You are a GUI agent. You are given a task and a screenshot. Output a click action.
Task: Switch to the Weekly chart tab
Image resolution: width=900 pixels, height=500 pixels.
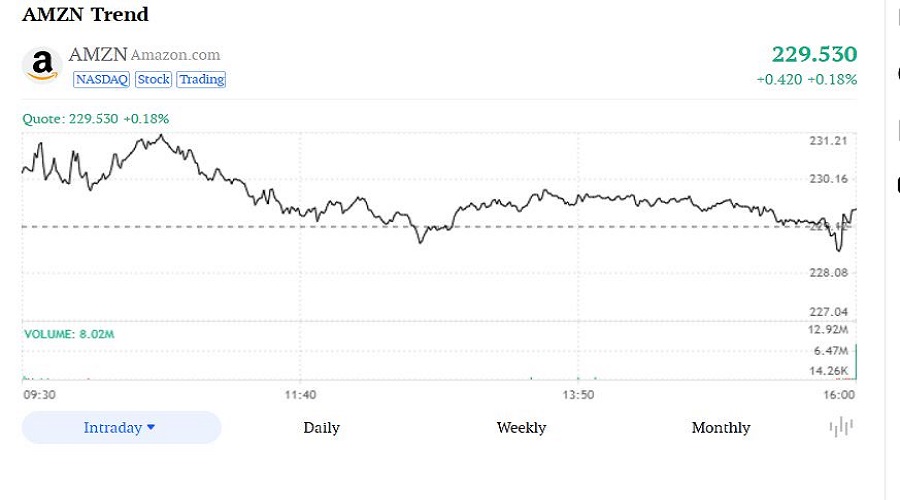(x=521, y=428)
